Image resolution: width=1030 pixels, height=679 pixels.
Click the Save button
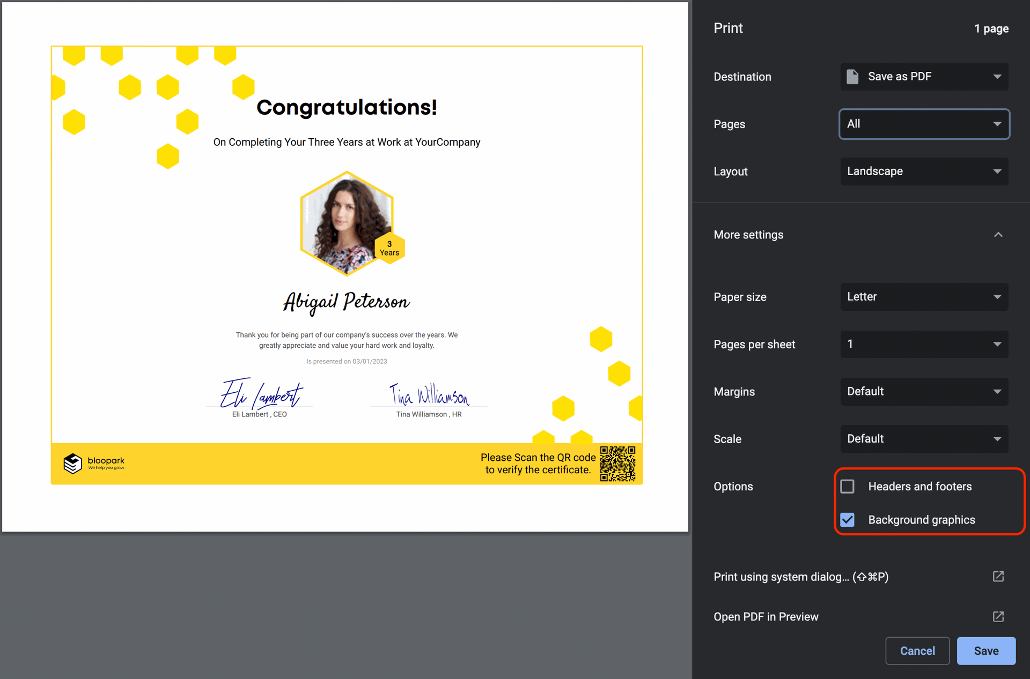click(x=986, y=651)
